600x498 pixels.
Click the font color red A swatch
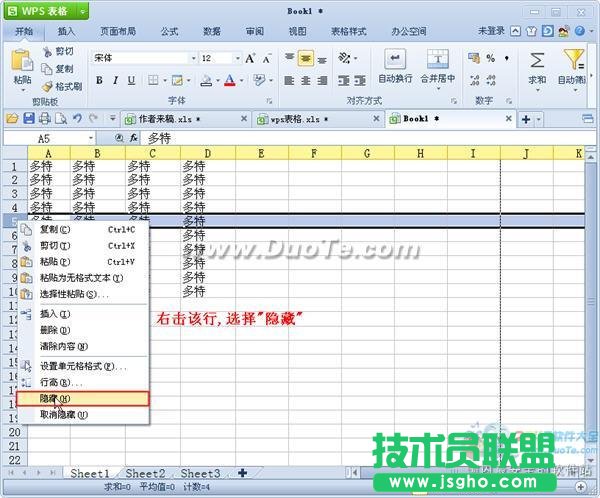[x=229, y=81]
